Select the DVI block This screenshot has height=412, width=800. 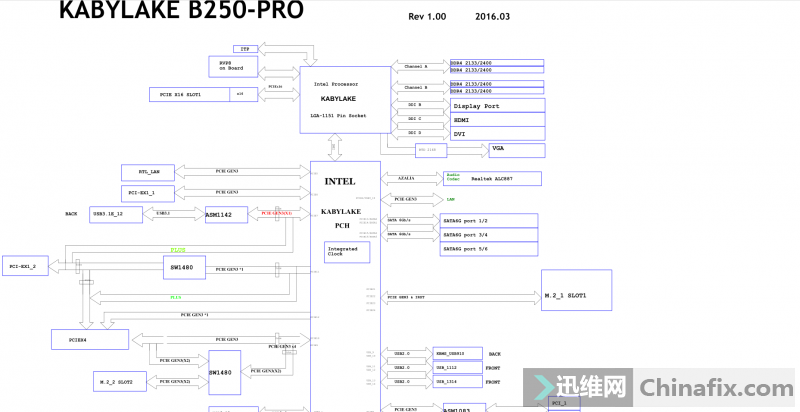pos(497,134)
